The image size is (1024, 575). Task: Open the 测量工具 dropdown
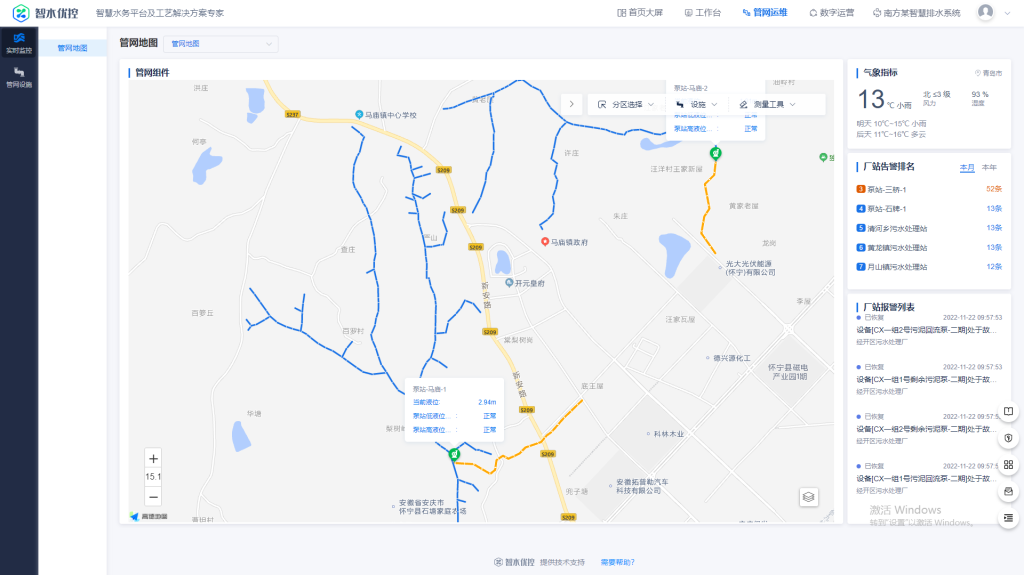pyautogui.click(x=767, y=105)
